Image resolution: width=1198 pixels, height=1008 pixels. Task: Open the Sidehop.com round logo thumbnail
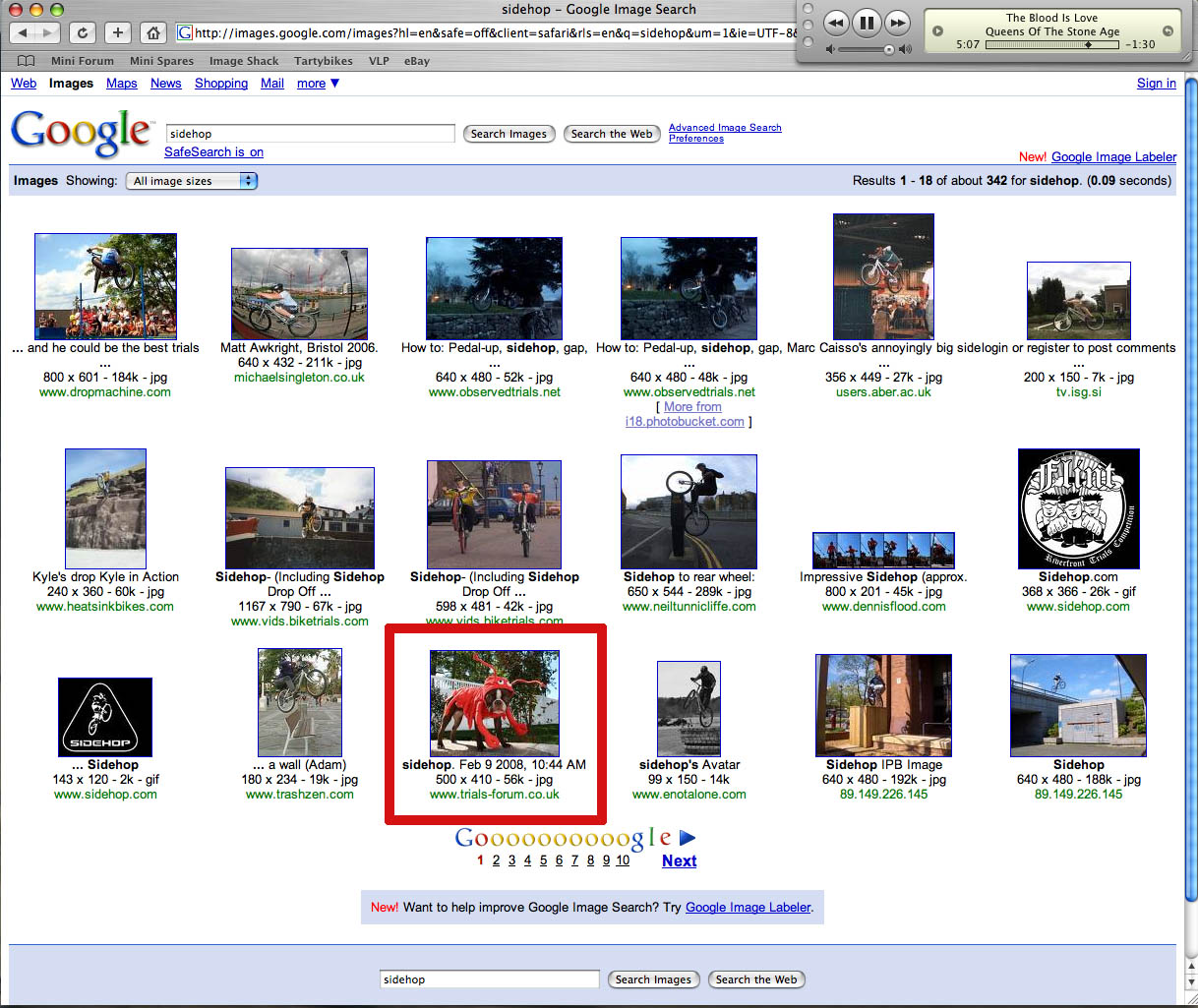tap(1078, 508)
